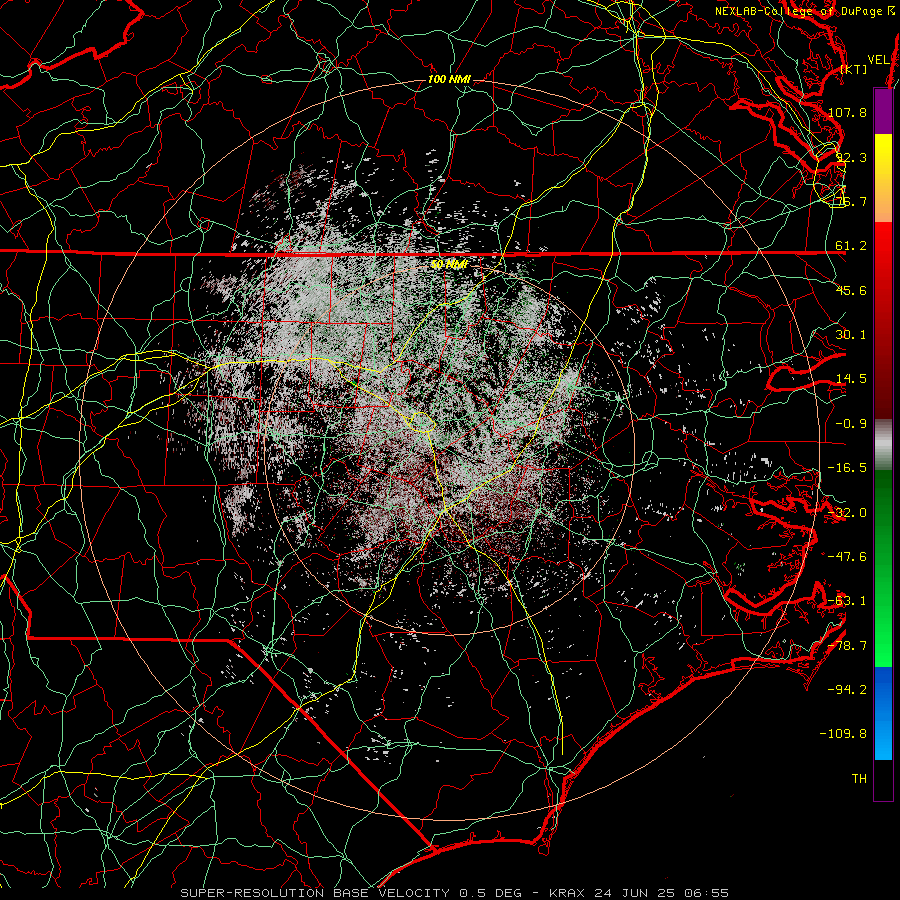Click the 45.6 value on velocity scale
Image resolution: width=900 pixels, height=900 pixels.
(851, 290)
